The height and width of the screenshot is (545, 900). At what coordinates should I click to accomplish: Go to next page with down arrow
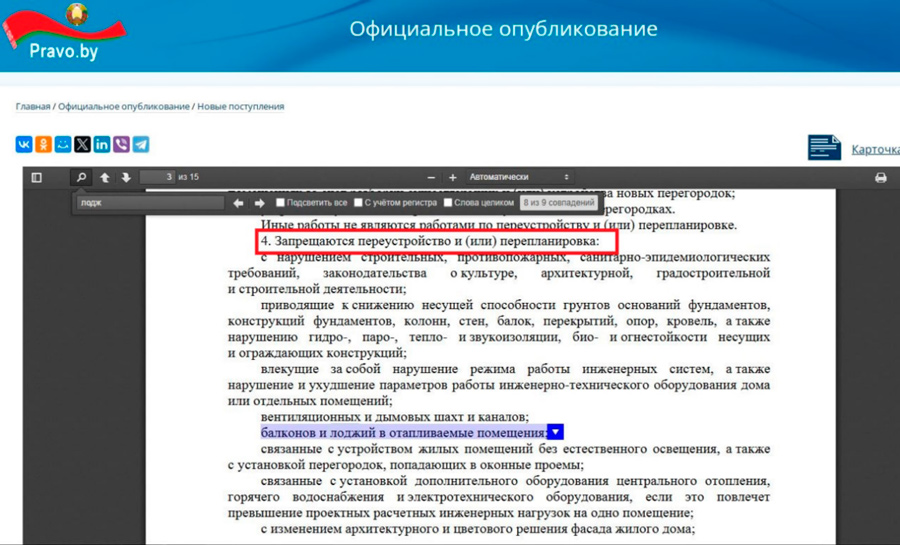[126, 177]
